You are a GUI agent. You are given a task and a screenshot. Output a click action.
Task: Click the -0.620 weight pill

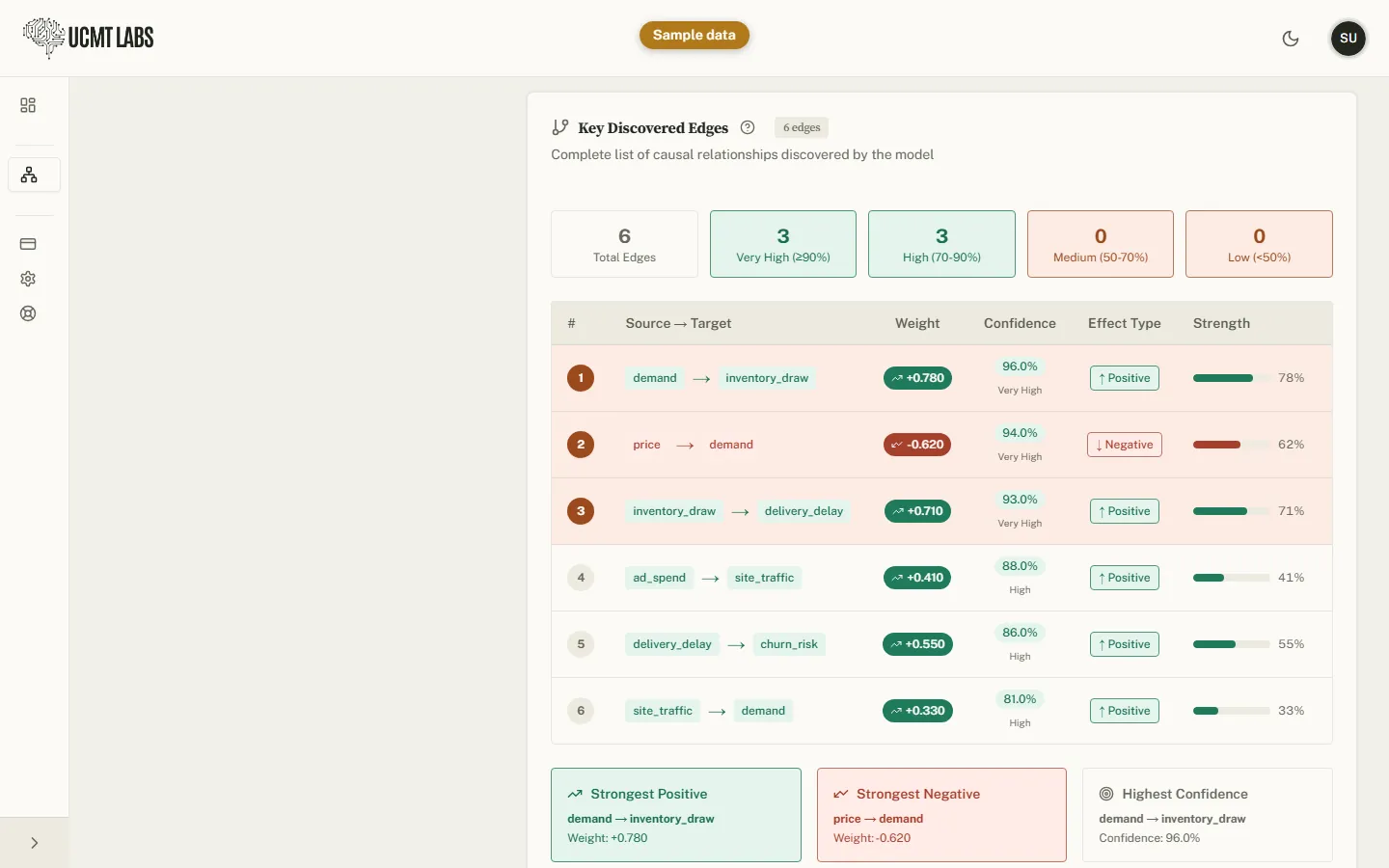(917, 445)
